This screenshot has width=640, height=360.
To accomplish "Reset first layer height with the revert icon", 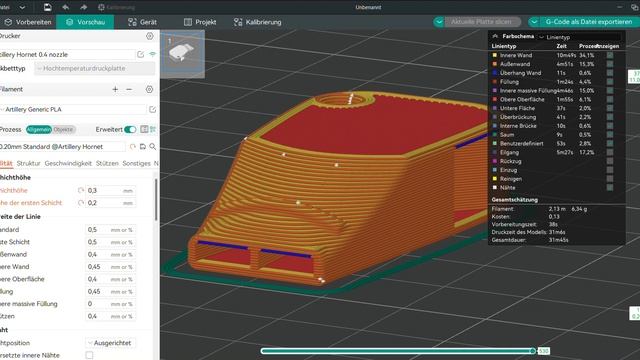I will pos(81,203).
